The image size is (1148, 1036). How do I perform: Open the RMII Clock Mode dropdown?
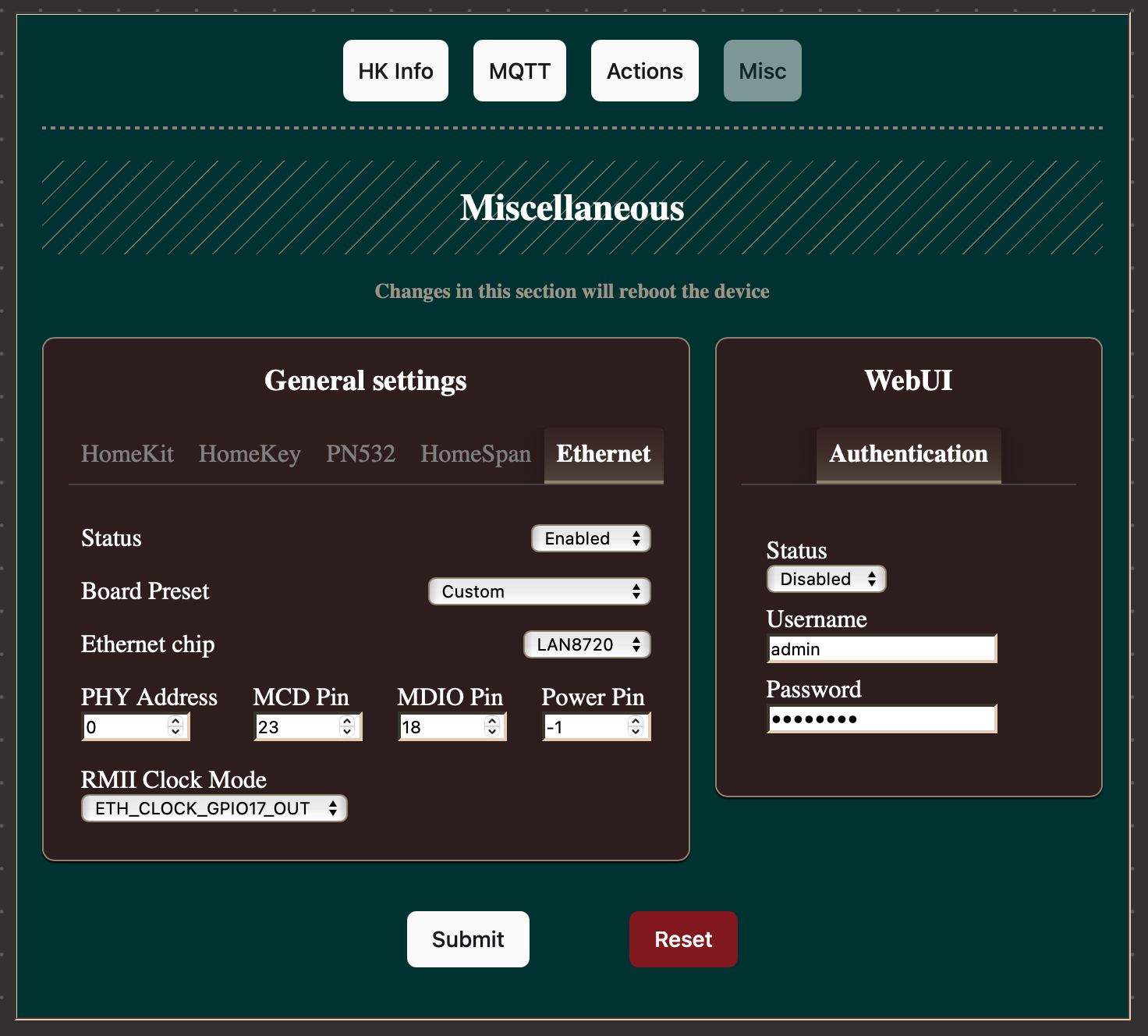[x=214, y=808]
